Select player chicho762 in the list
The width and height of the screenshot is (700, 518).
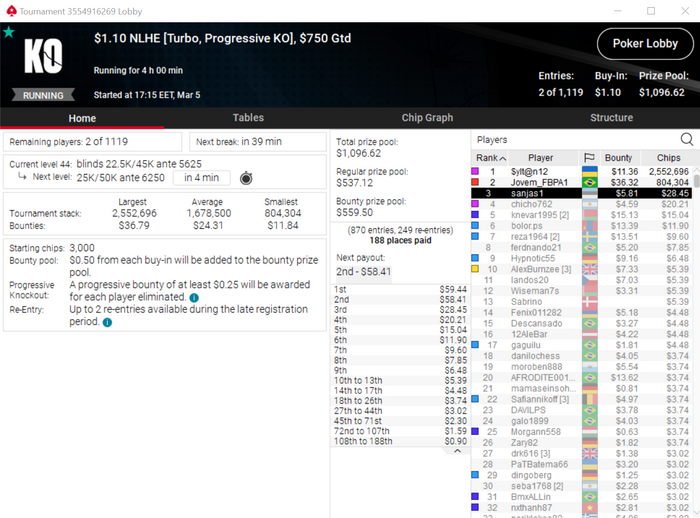(x=582, y=204)
